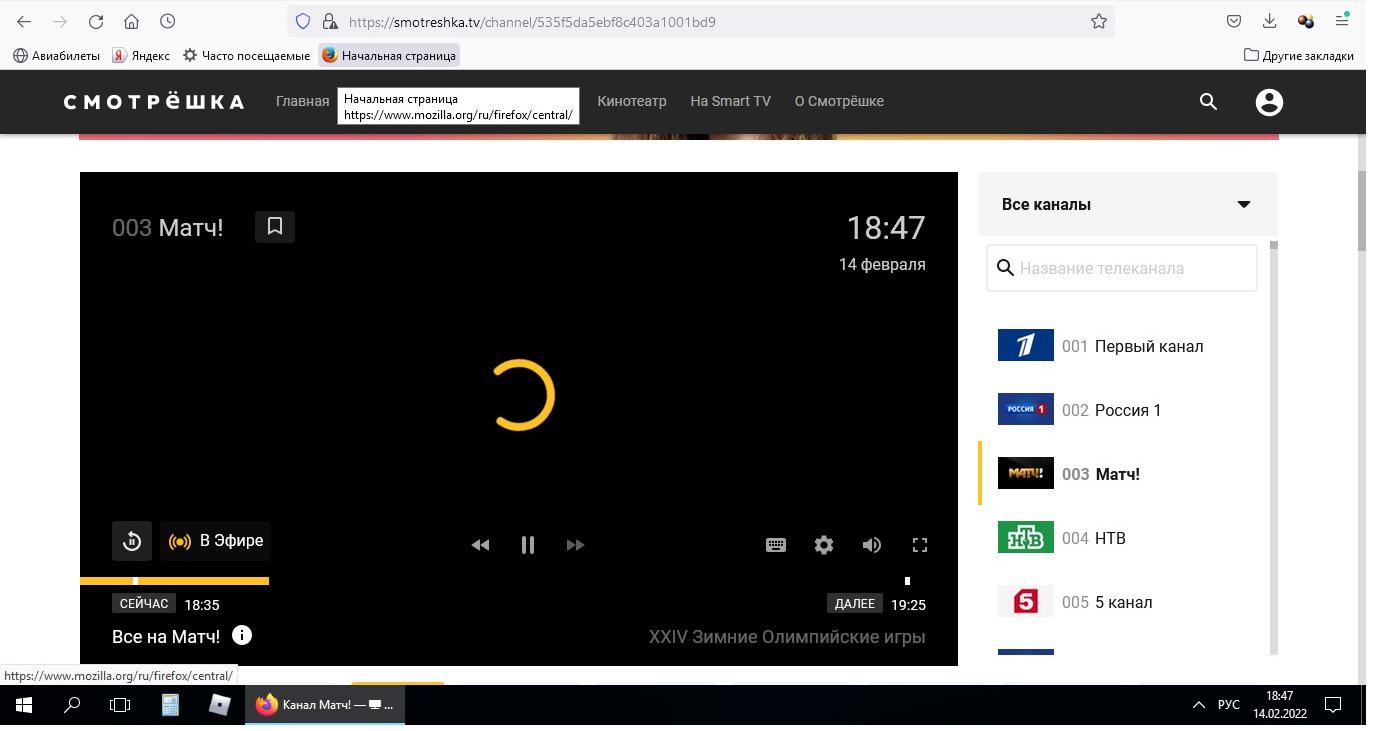The width and height of the screenshot is (1373, 731).
Task: Expand the Все каналы dropdown
Action: point(1127,204)
